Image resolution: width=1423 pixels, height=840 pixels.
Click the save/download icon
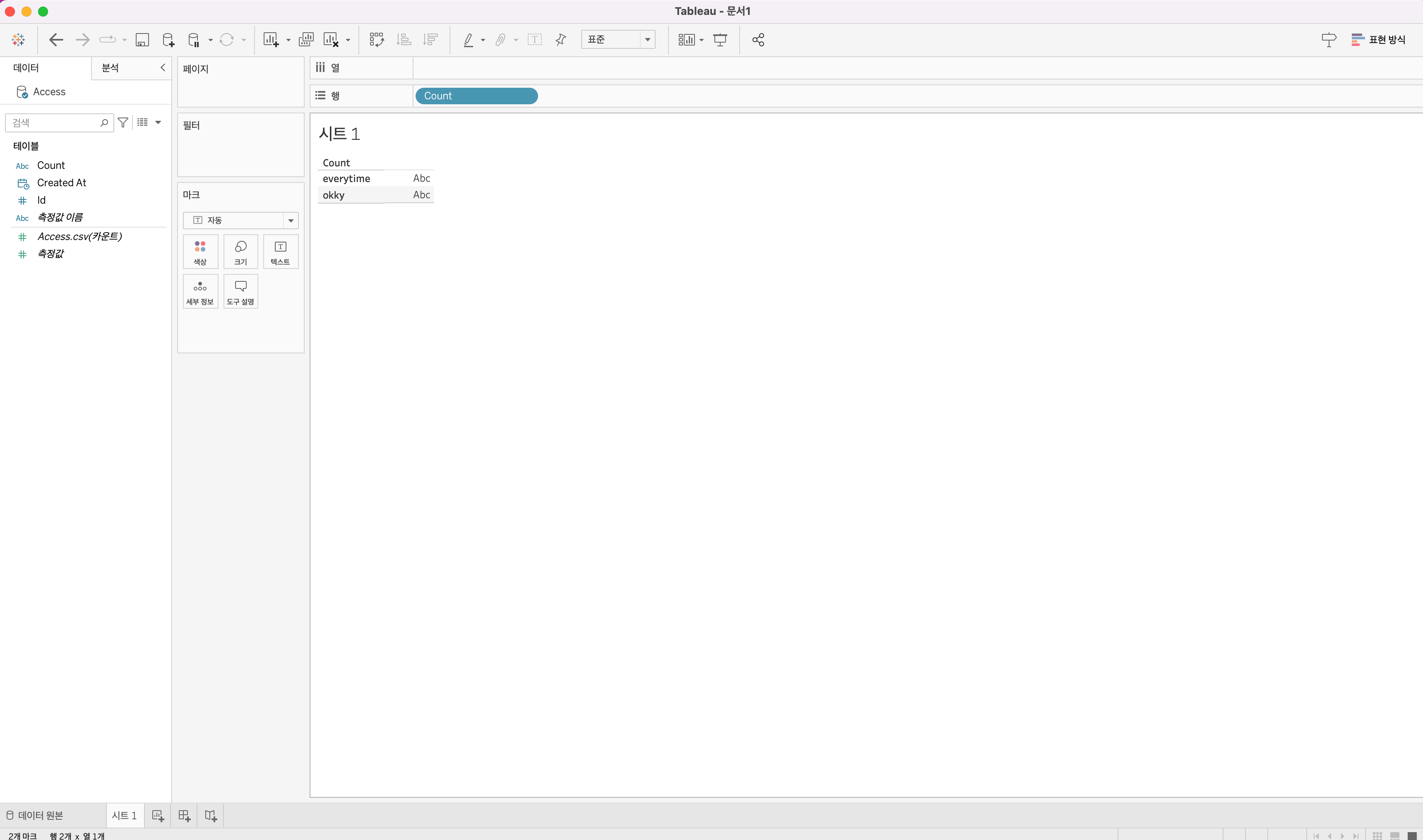(141, 39)
